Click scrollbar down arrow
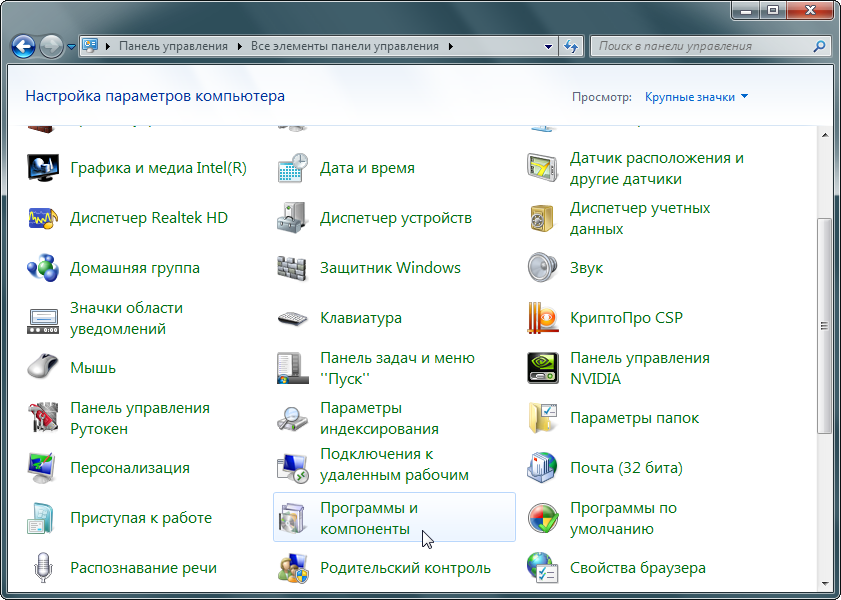841x600 pixels. click(825, 584)
